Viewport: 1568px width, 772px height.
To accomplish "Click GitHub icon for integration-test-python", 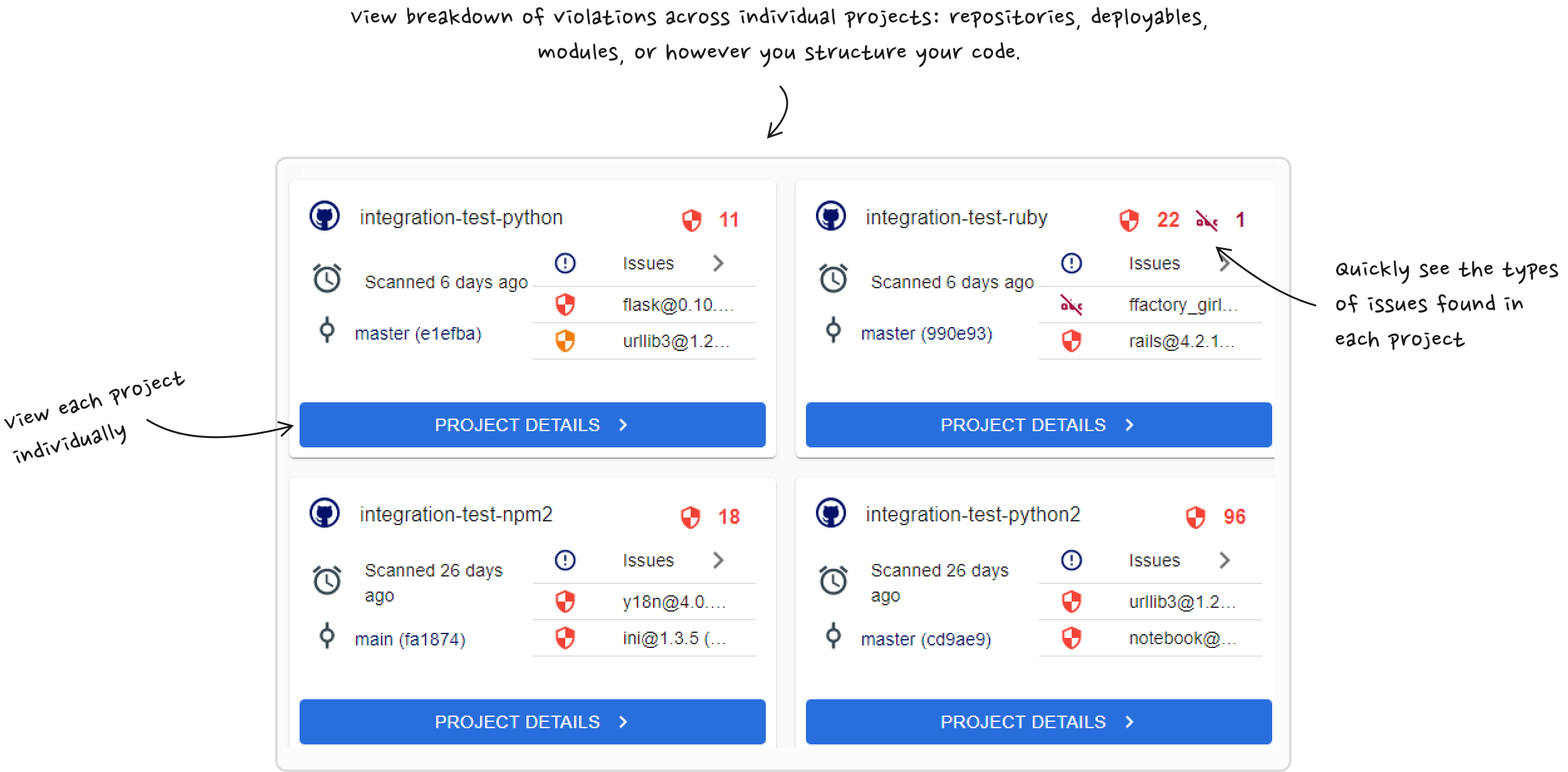I will 325,216.
